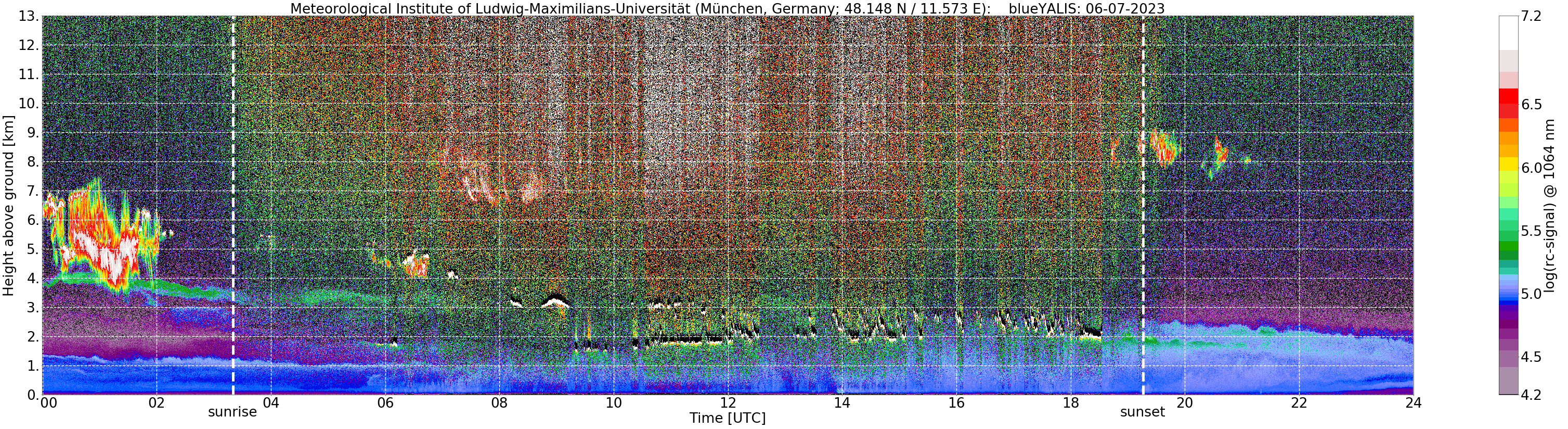This screenshot has height=429, width=1568.
Task: Click the '02' time tick label
Action: click(x=157, y=403)
